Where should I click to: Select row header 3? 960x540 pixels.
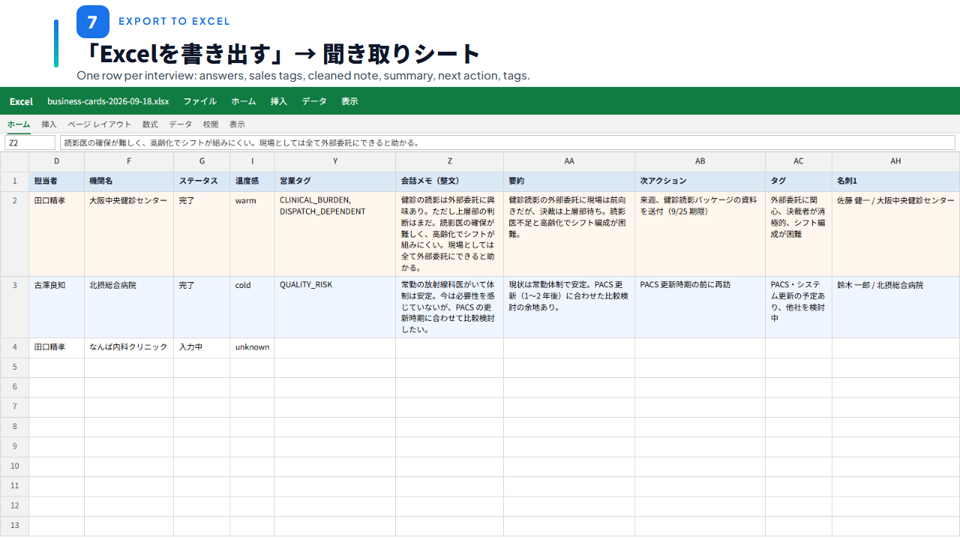[15, 307]
